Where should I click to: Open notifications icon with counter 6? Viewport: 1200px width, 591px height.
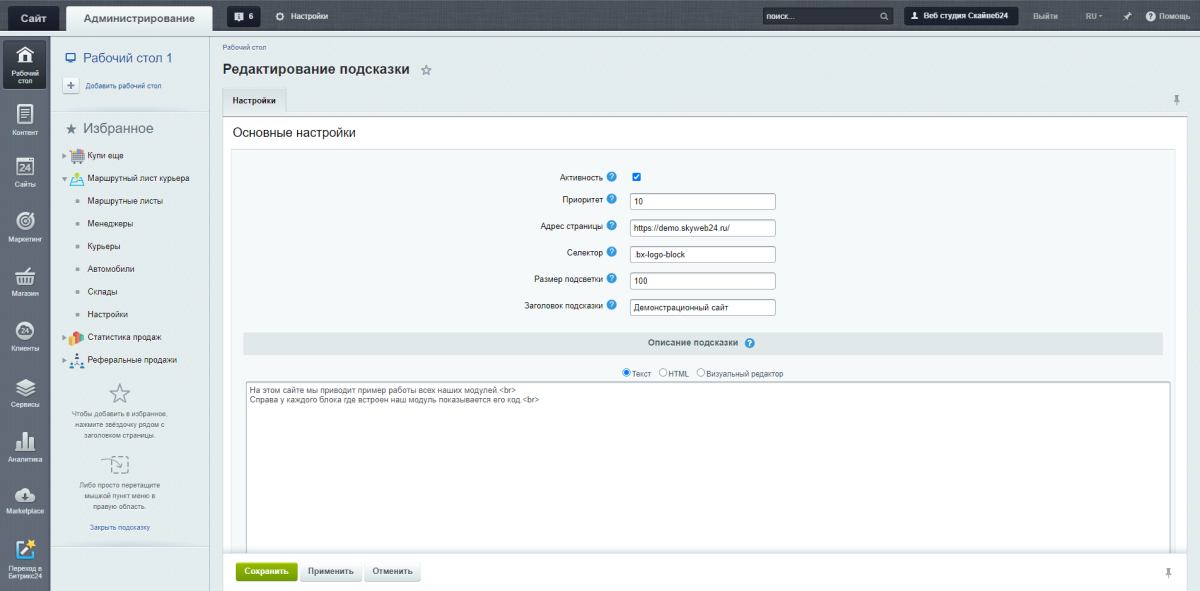(243, 16)
